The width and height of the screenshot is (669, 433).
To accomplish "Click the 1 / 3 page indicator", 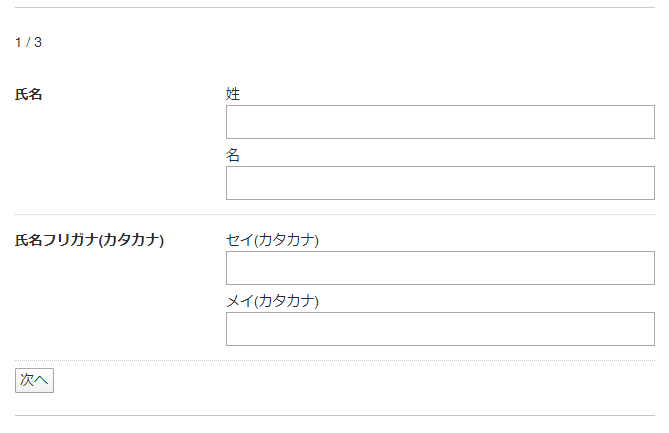I will pyautogui.click(x=28, y=42).
